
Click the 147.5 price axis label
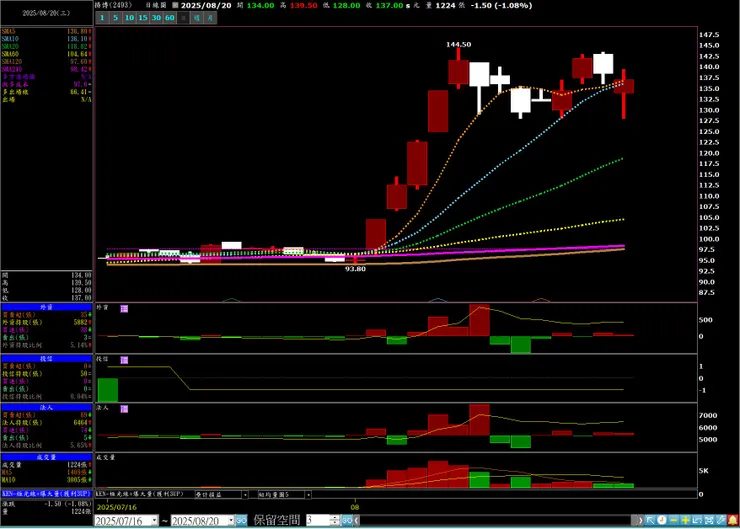[709, 35]
